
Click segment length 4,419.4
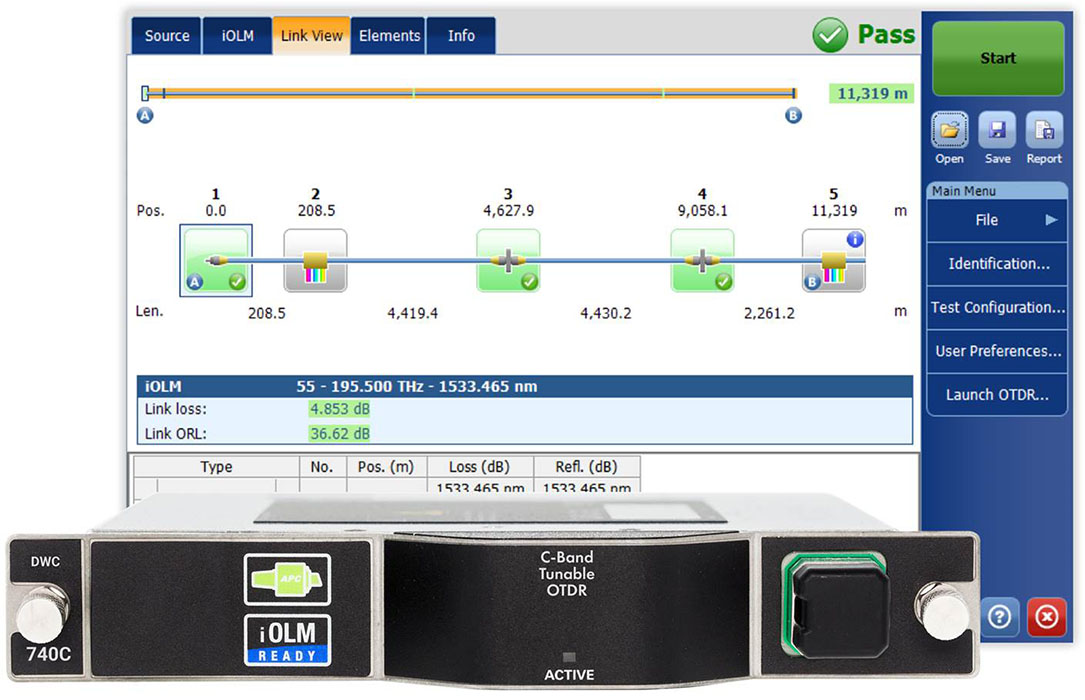(x=412, y=313)
